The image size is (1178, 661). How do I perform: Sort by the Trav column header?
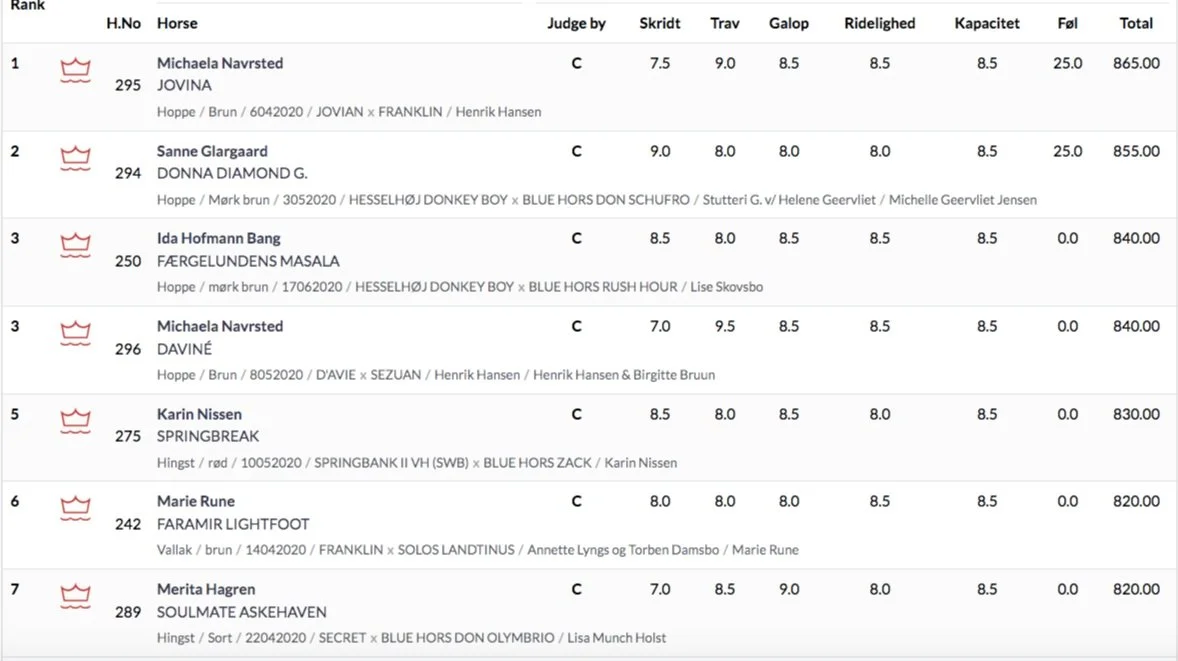pos(725,23)
